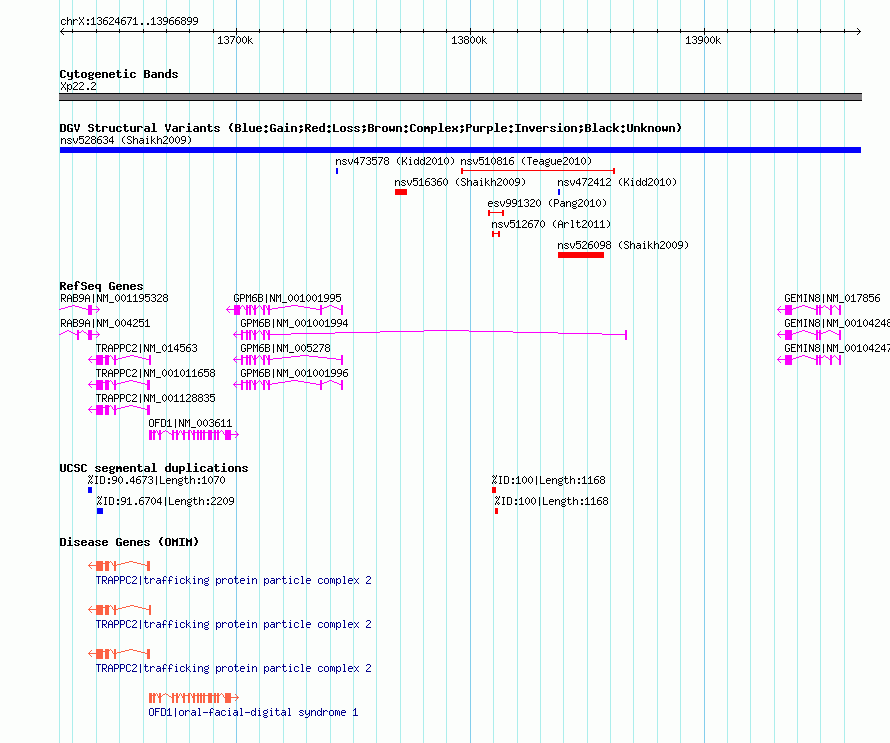Select the TRAPPC2|NM_001128835 transcript label
The width and height of the screenshot is (890, 743).
pos(156,398)
